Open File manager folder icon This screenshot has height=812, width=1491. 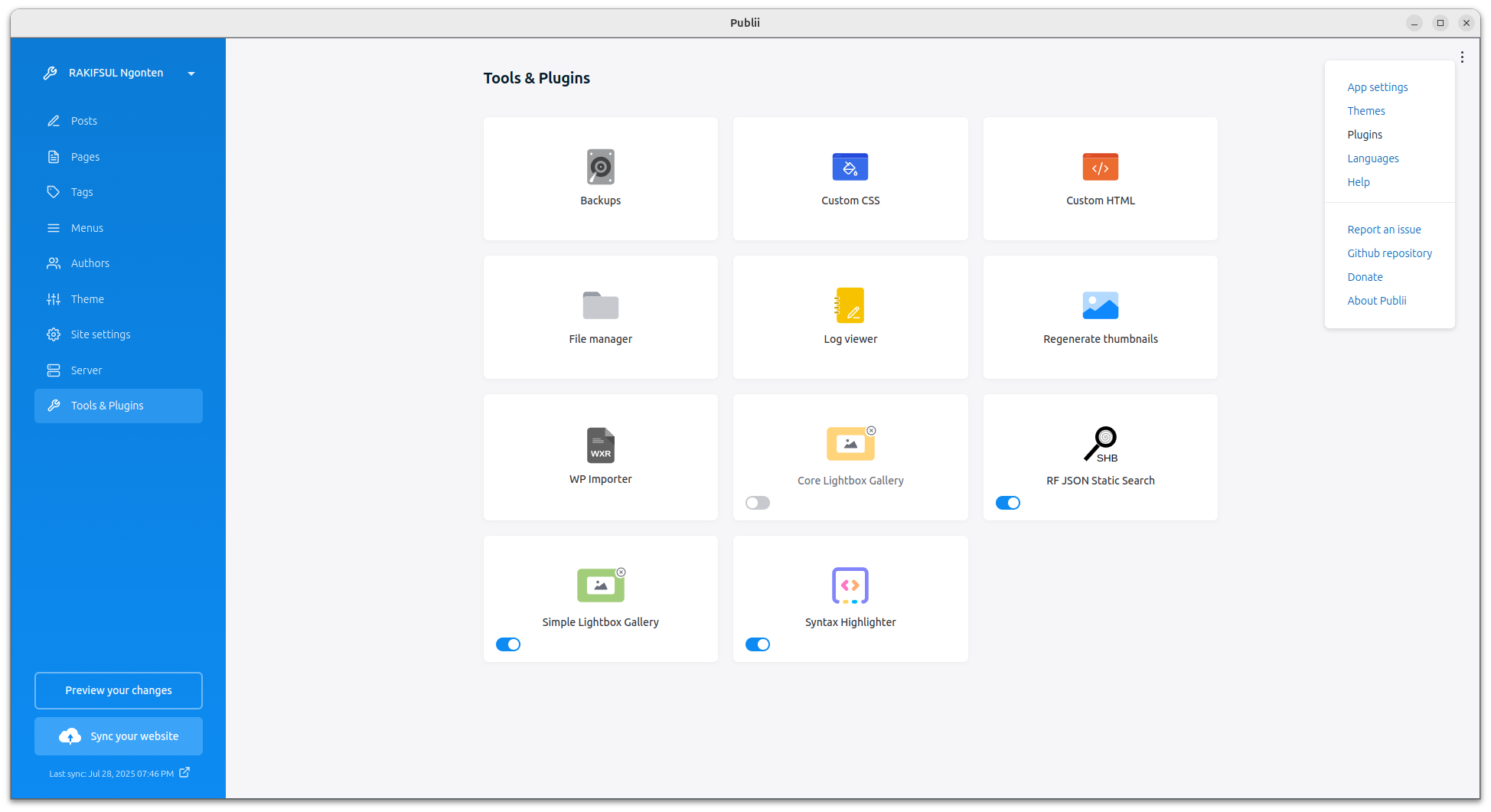[x=600, y=305]
